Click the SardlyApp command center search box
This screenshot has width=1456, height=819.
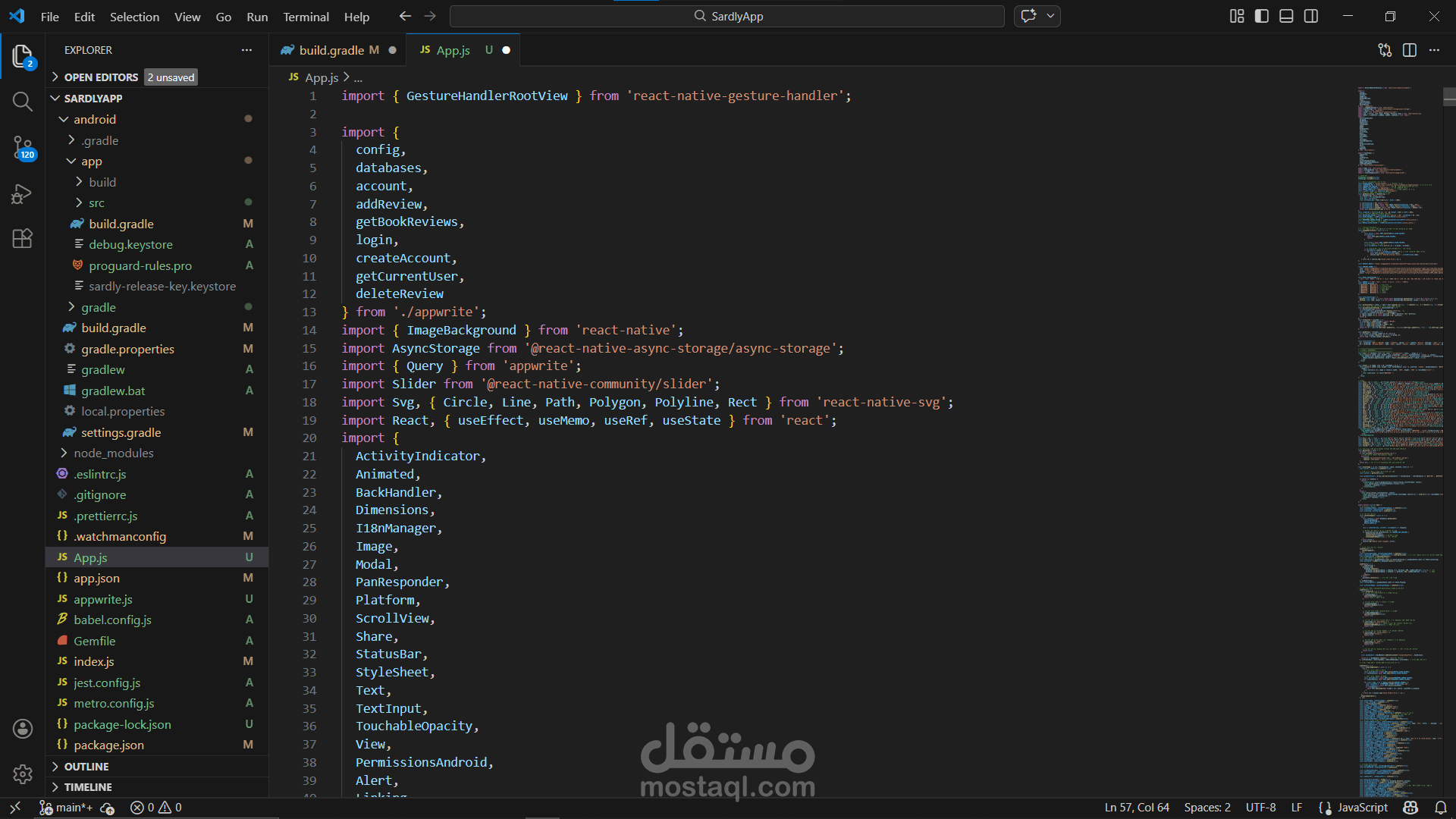click(x=726, y=16)
